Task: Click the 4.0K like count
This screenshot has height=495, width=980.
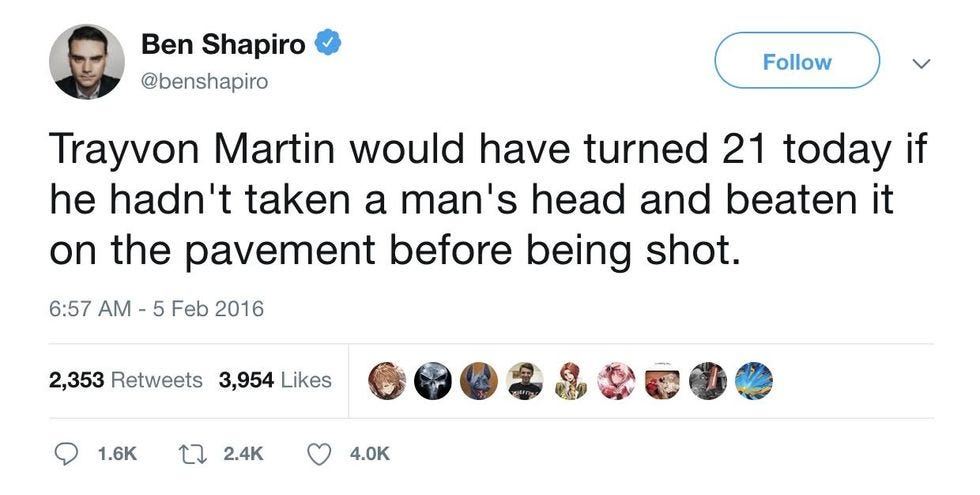Action: (369, 454)
